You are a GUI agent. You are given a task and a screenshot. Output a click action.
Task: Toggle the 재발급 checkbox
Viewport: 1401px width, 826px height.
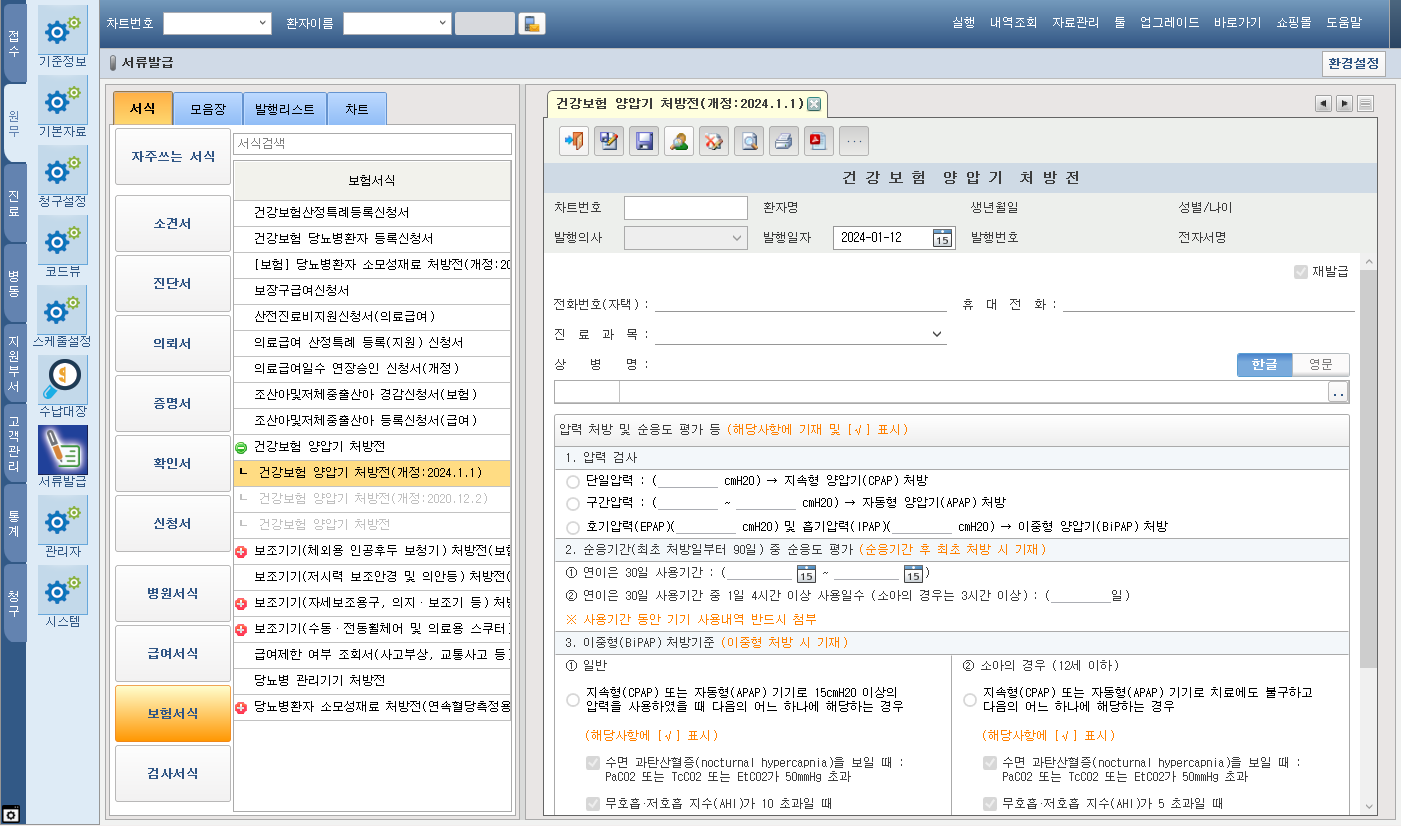1300,272
